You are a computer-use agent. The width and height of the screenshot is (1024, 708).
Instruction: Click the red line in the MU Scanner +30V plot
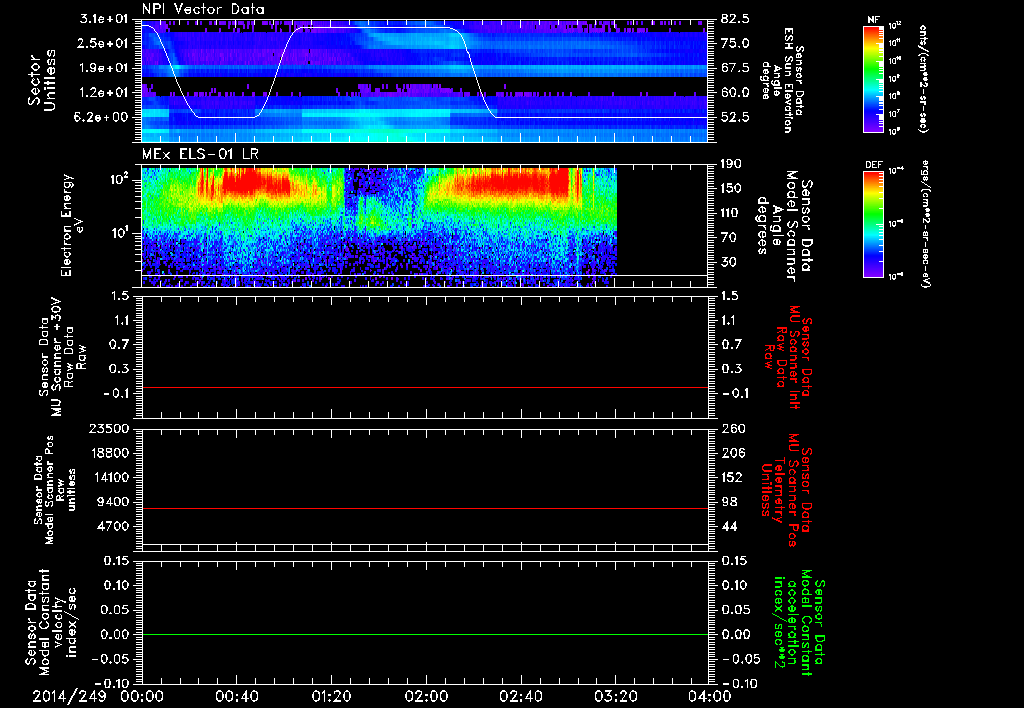(425, 387)
